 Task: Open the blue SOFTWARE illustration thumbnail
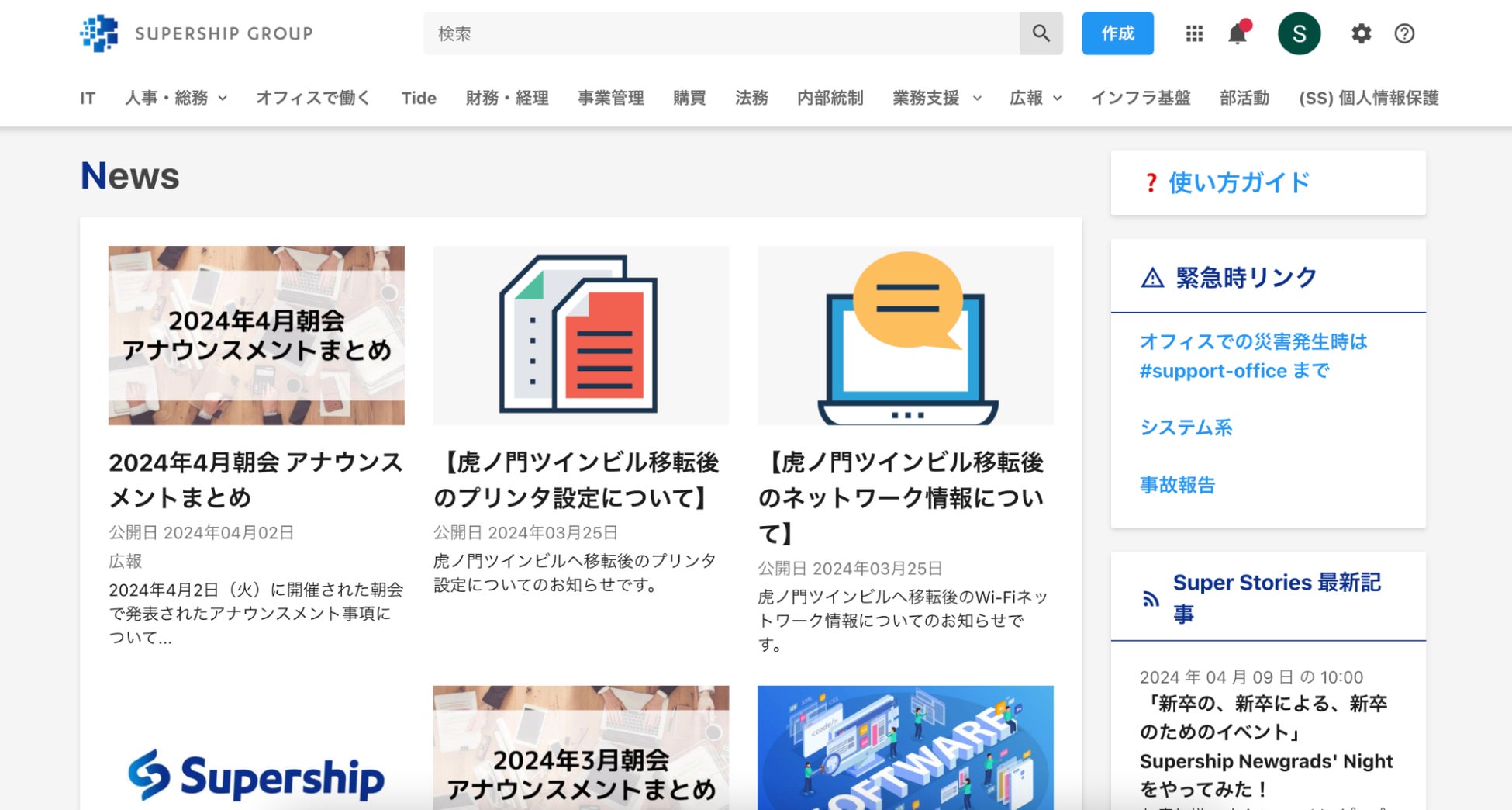coord(906,748)
